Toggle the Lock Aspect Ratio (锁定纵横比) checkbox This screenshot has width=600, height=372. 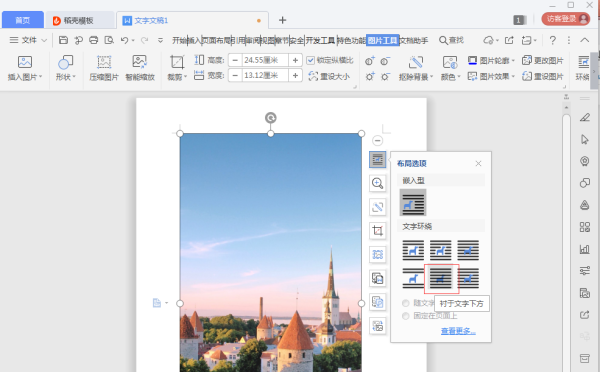pos(311,60)
